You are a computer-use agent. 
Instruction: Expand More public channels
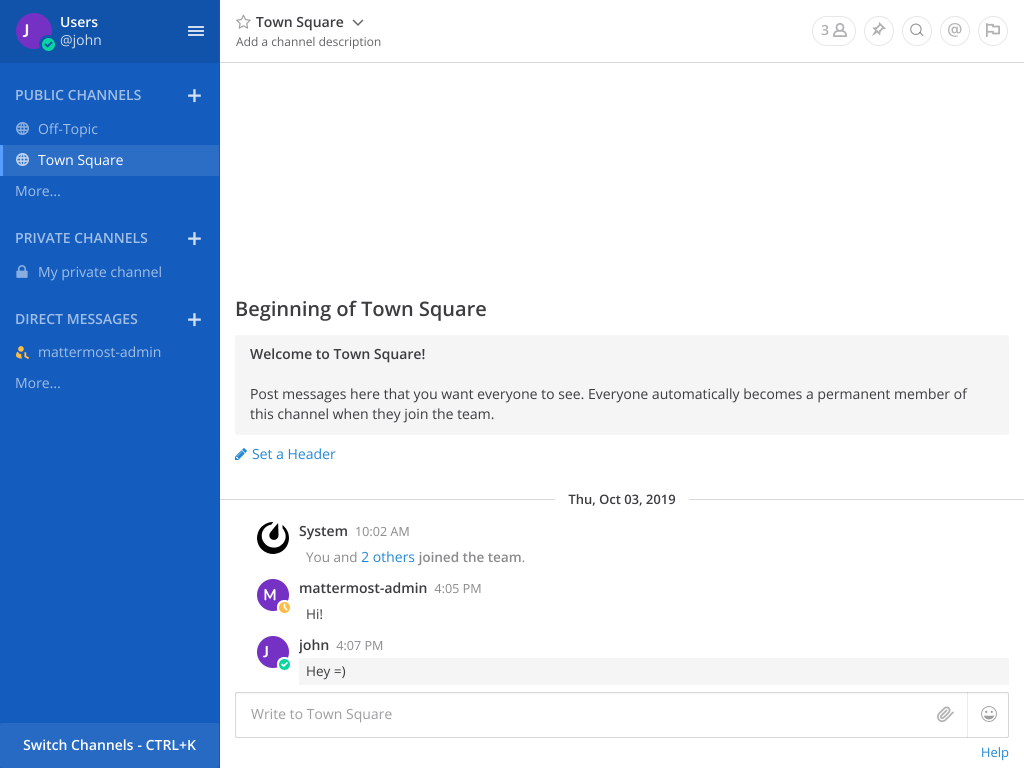click(38, 191)
